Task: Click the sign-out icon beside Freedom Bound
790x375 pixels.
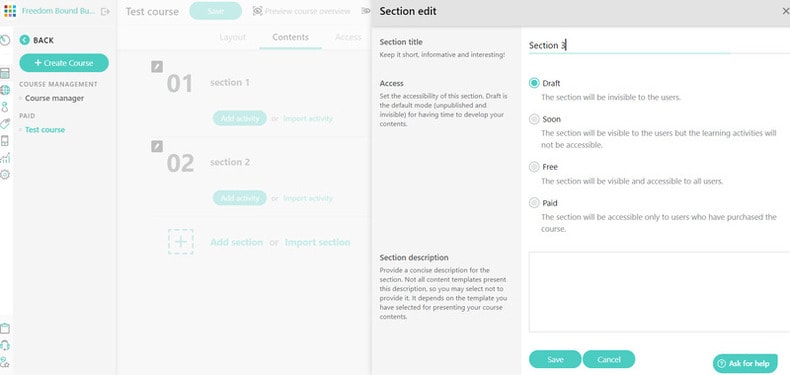Action: (105, 12)
